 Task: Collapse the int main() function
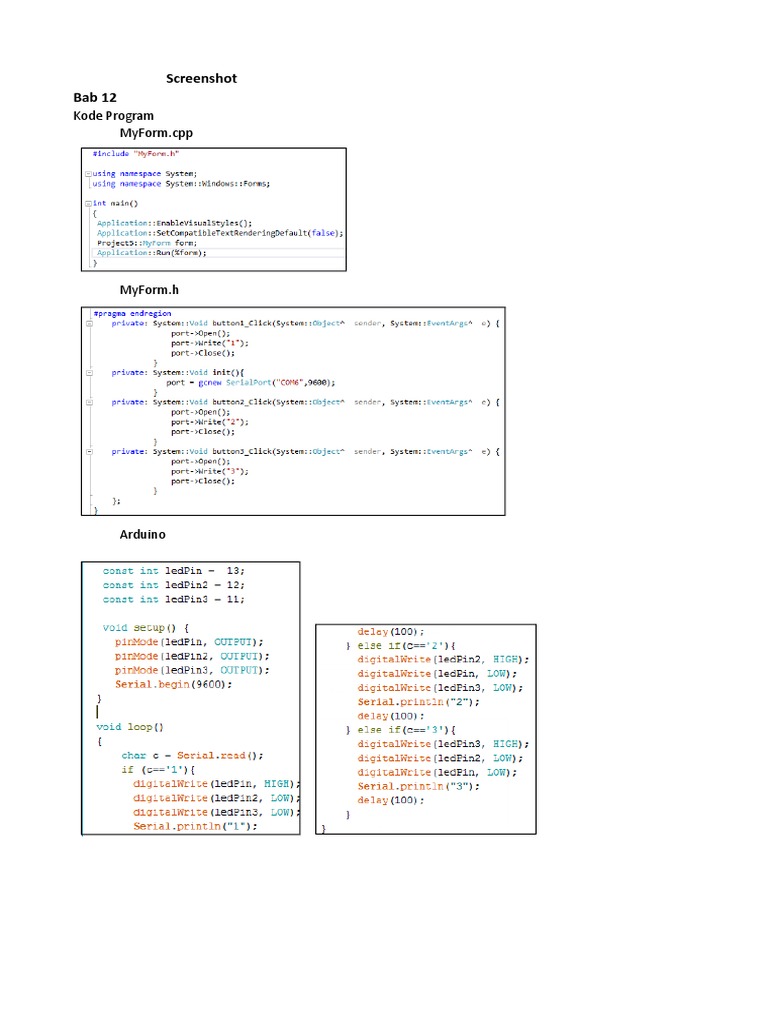click(88, 203)
